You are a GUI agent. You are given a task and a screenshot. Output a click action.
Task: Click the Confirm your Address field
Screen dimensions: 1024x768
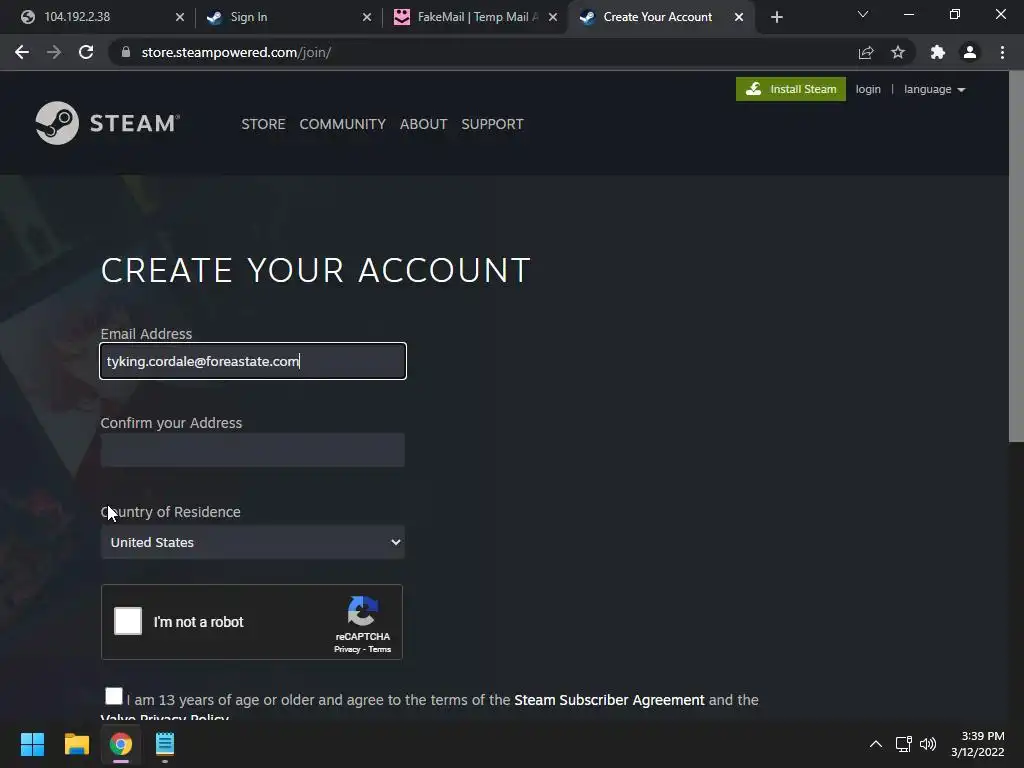click(x=253, y=450)
